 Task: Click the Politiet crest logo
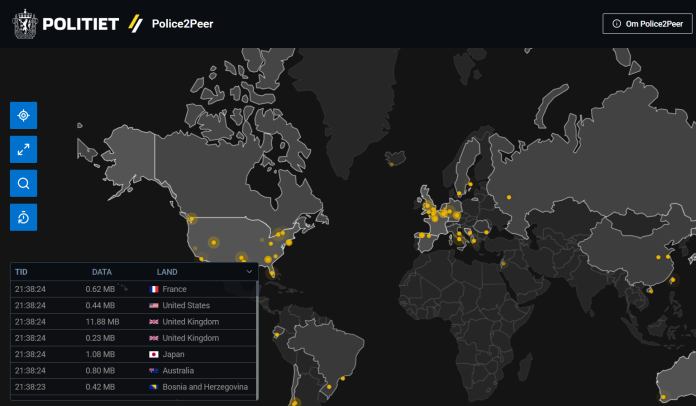point(26,23)
